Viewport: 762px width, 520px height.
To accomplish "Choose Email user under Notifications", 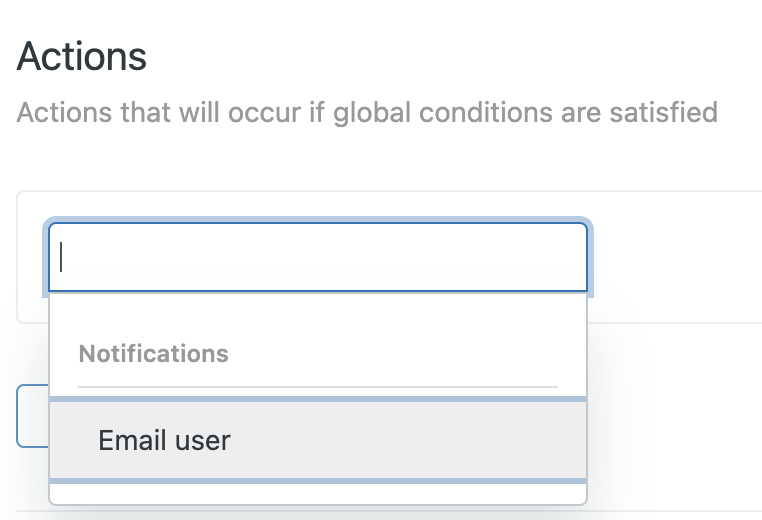I will tap(165, 440).
